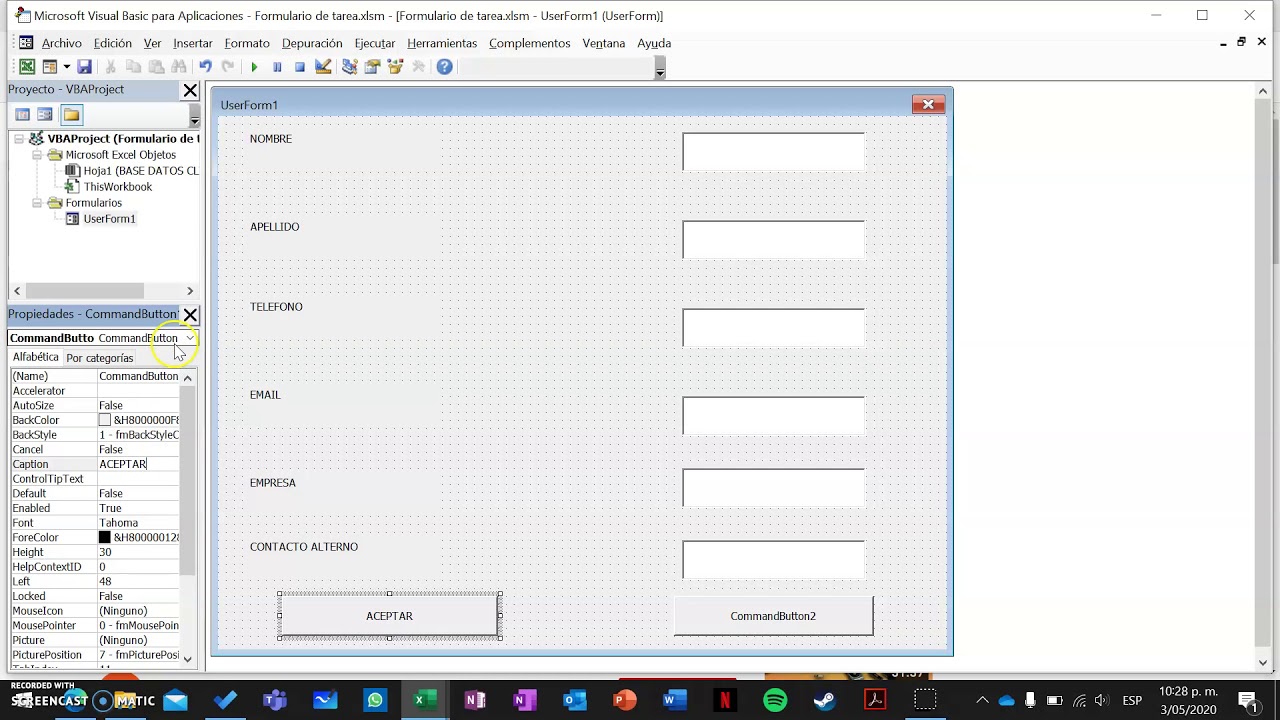The height and width of the screenshot is (720, 1280).
Task: Click the Reset (stop) icon
Action: 299,67
